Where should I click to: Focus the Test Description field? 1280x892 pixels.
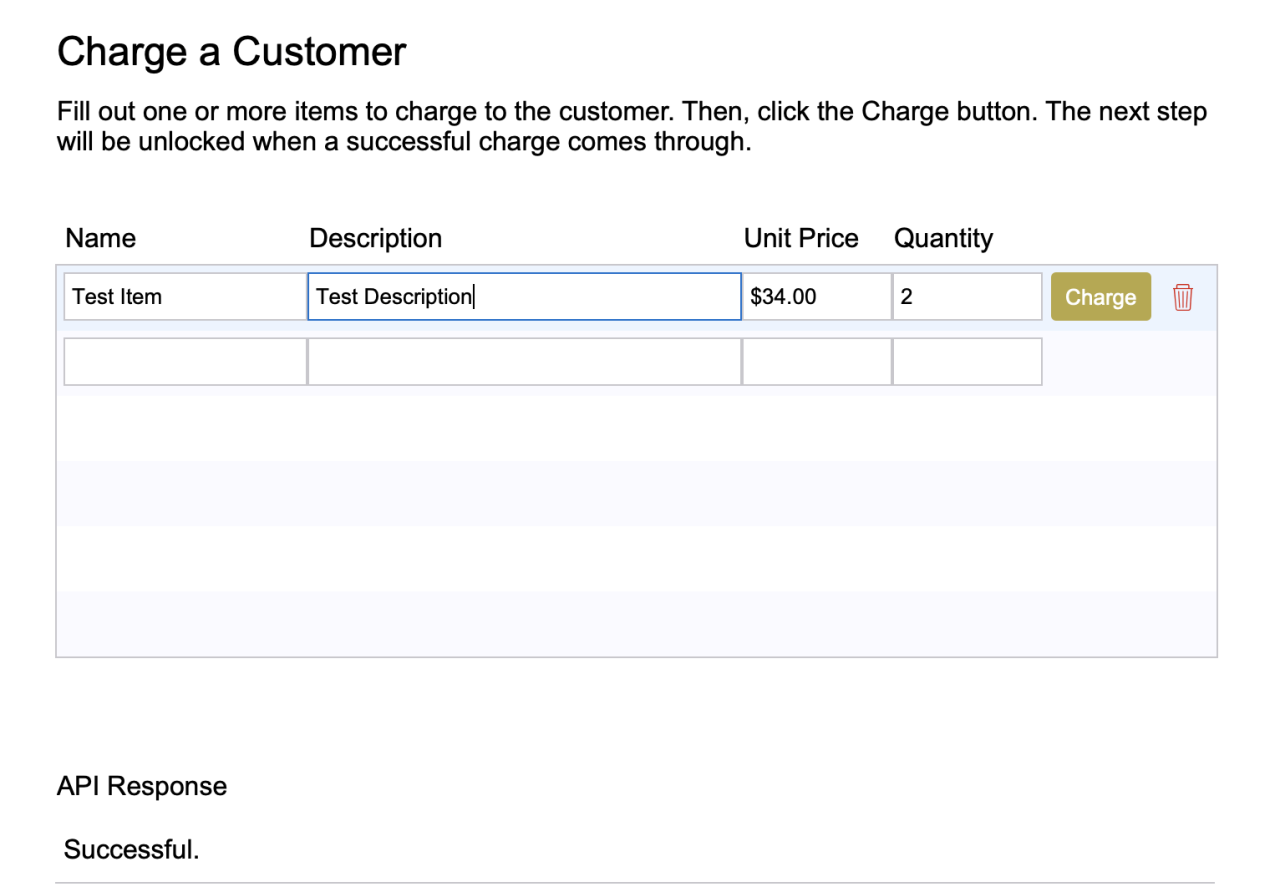tap(524, 297)
